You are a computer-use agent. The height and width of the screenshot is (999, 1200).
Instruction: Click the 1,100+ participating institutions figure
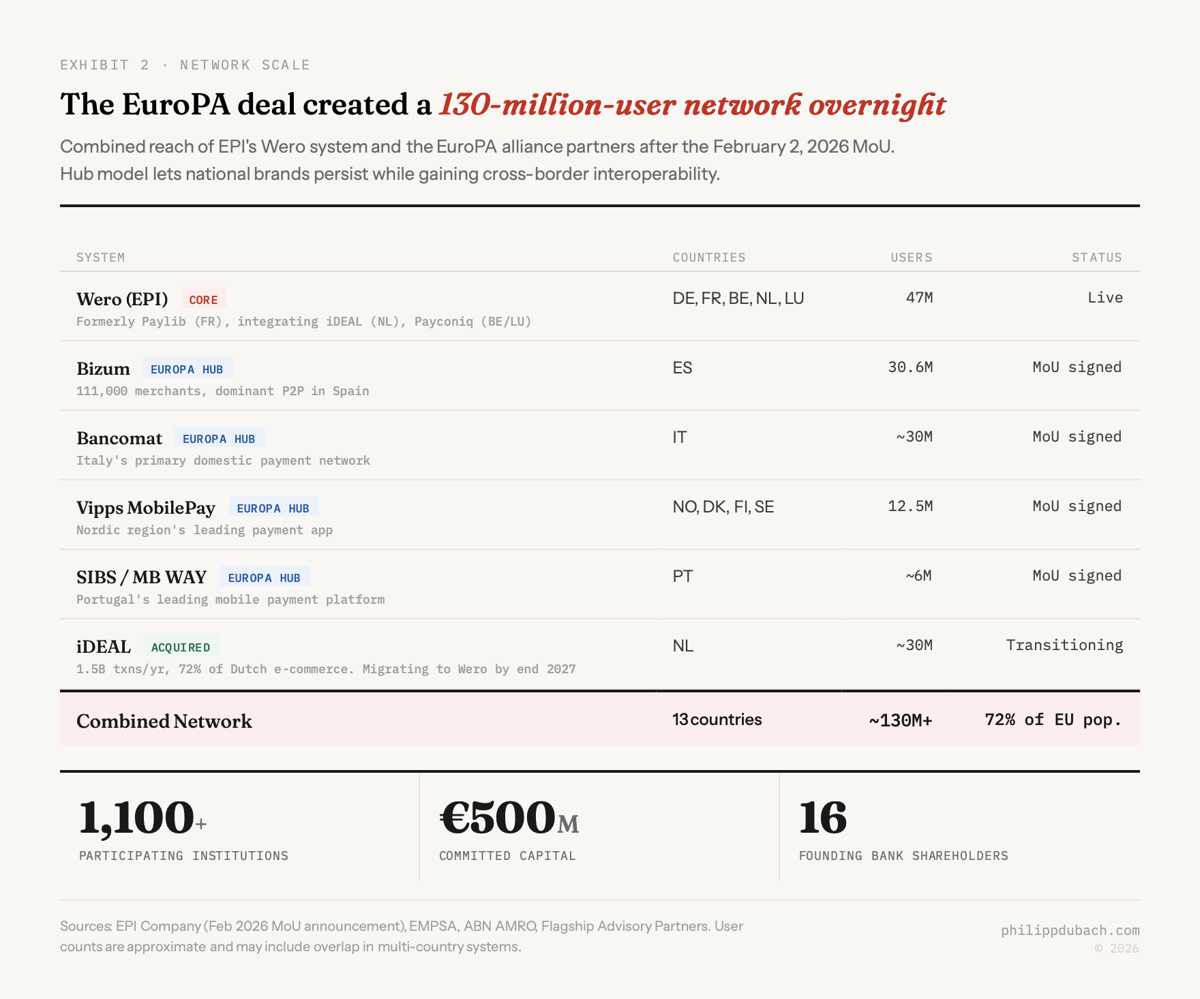click(x=142, y=818)
